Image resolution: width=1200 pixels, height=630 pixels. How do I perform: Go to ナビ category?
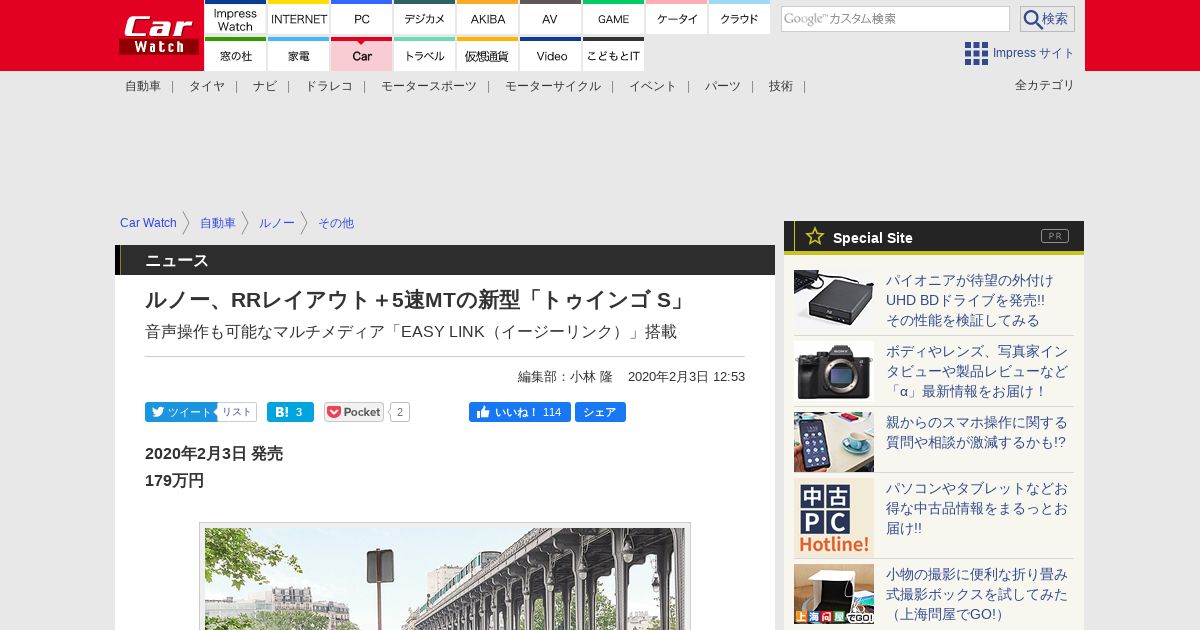pos(265,86)
